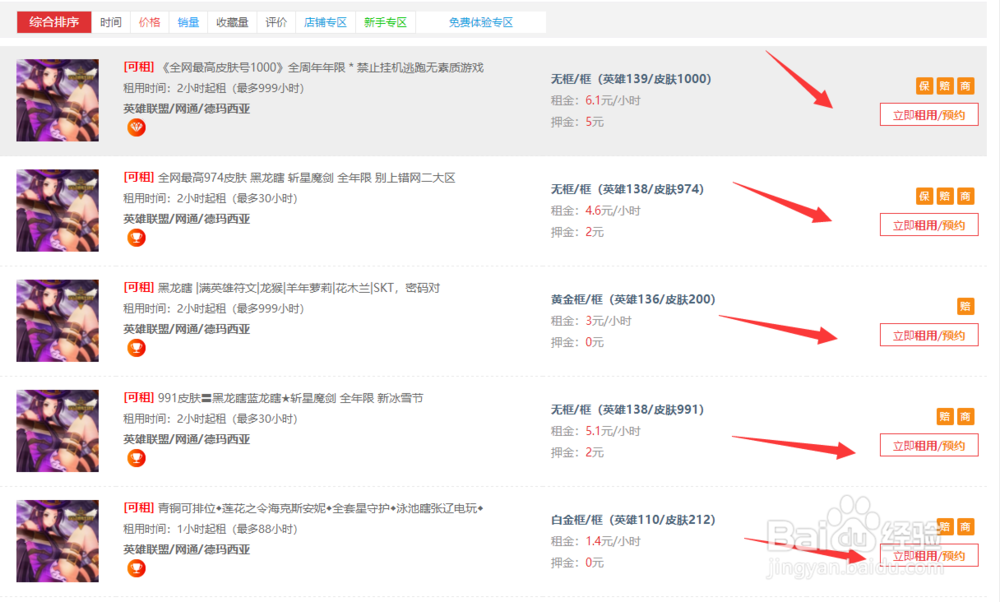Image resolution: width=1000 pixels, height=602 pixels.
Task: Click rent price 4.6元/小时
Action: (613, 210)
